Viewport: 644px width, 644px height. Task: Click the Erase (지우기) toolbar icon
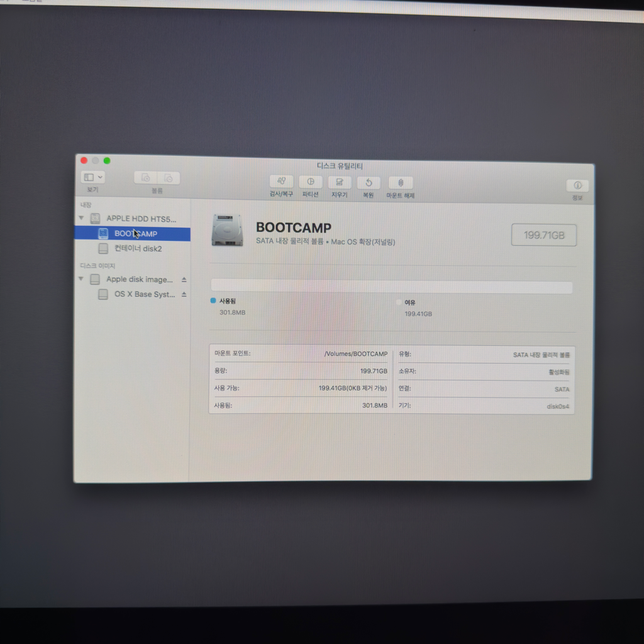pos(340,183)
